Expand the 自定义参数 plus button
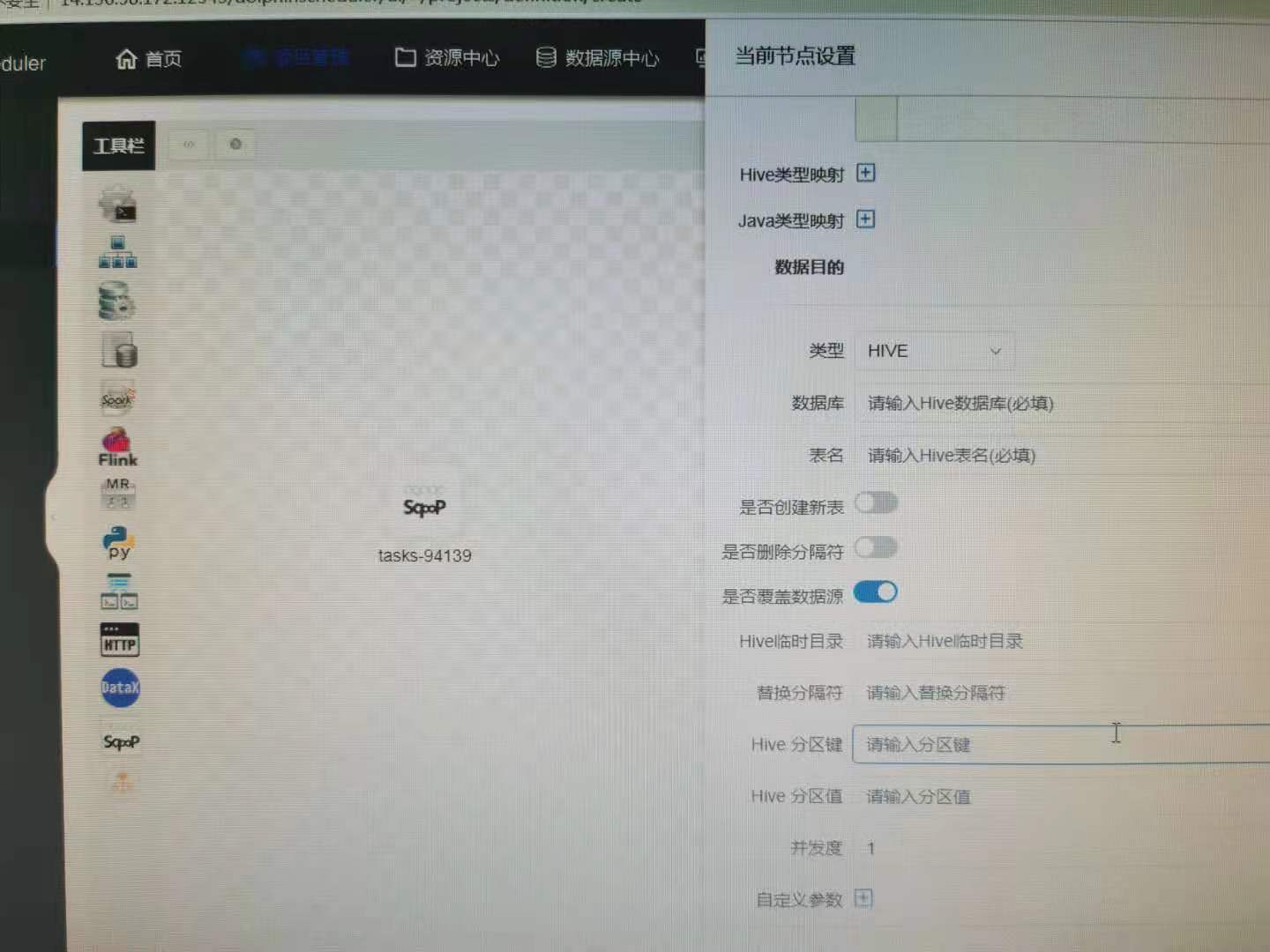This screenshot has height=952, width=1270. click(863, 898)
